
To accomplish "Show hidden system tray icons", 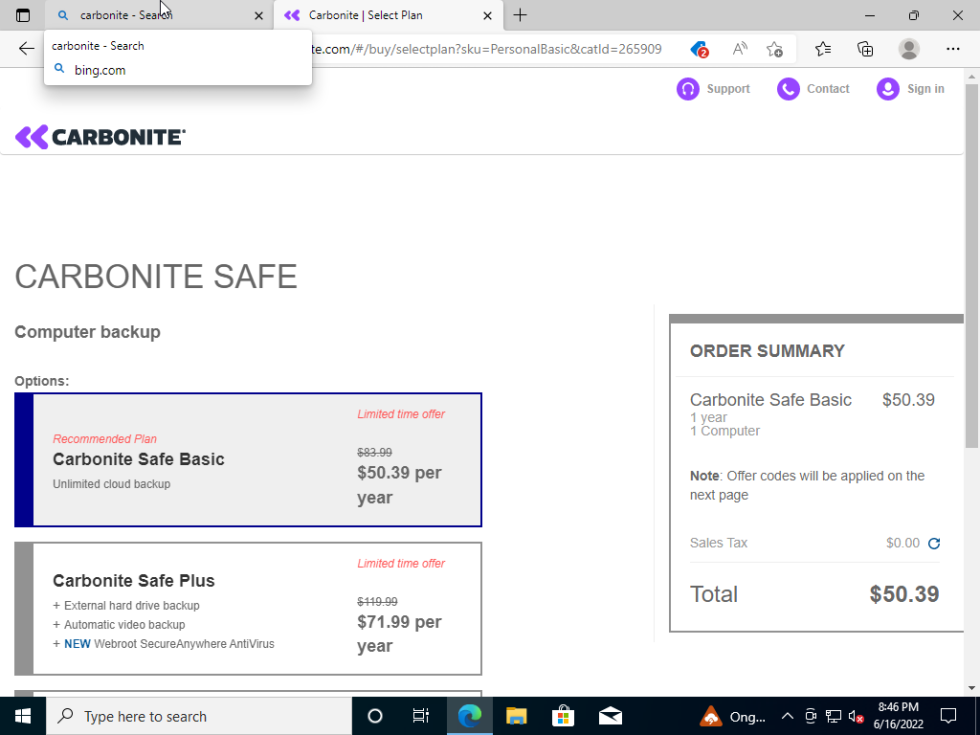I will 787,716.
